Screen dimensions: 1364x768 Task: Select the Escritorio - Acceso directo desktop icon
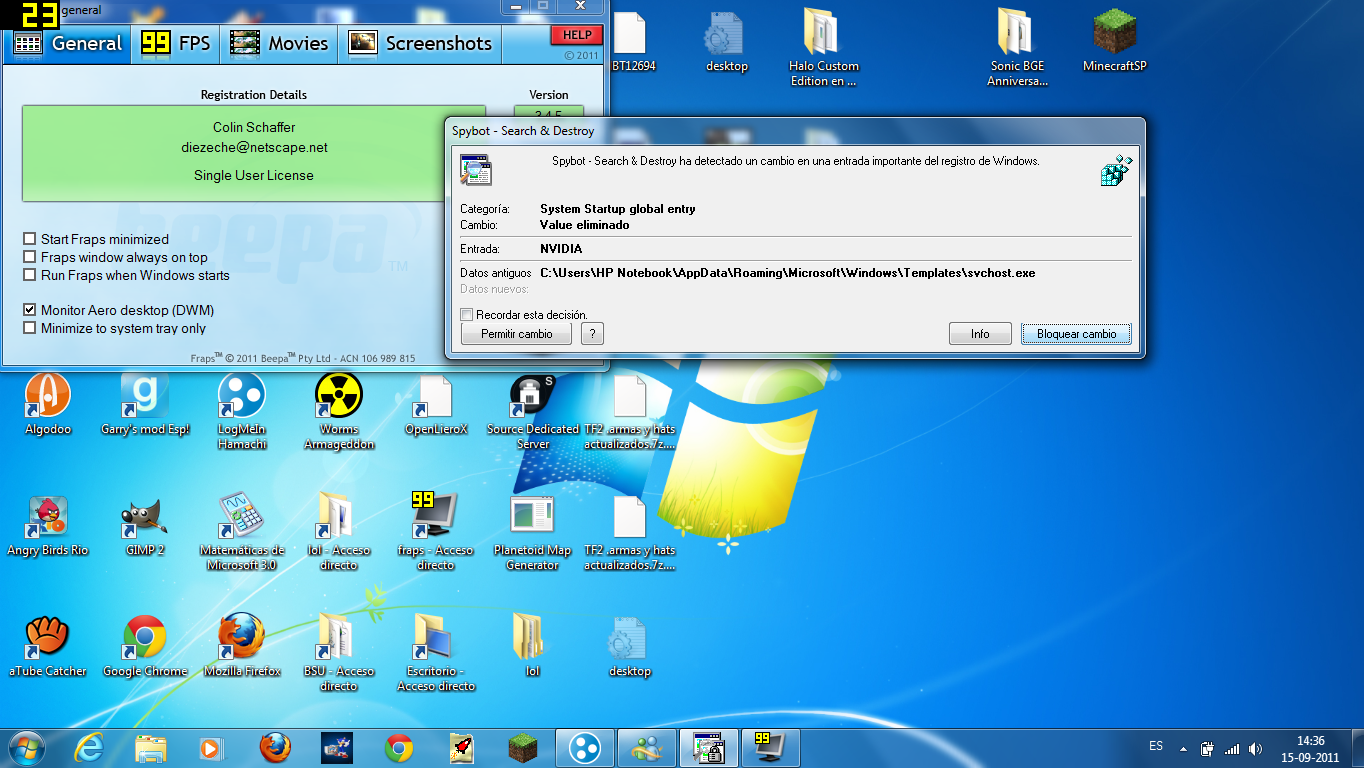pyautogui.click(x=436, y=653)
